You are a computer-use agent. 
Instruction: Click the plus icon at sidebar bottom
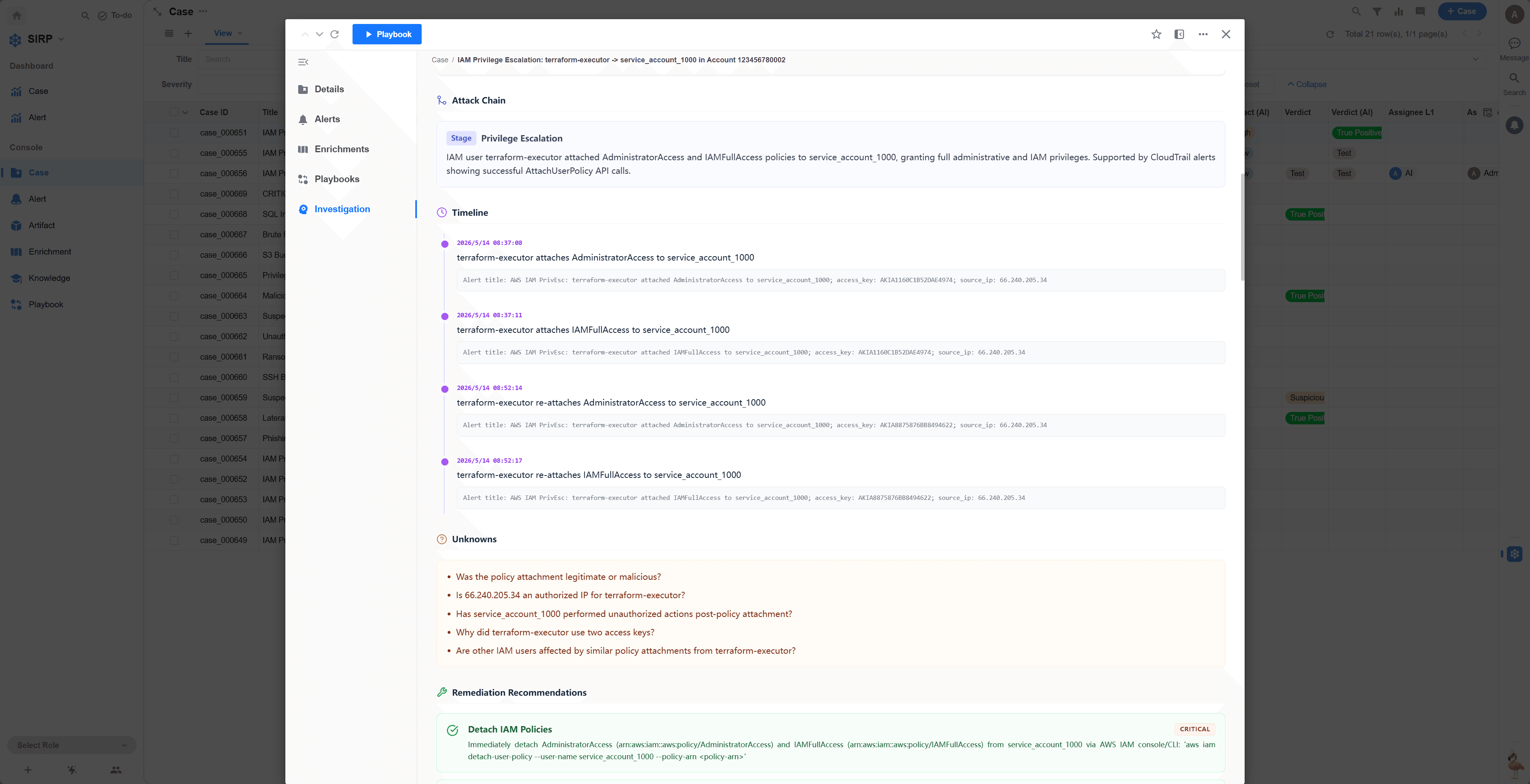pyautogui.click(x=27, y=770)
